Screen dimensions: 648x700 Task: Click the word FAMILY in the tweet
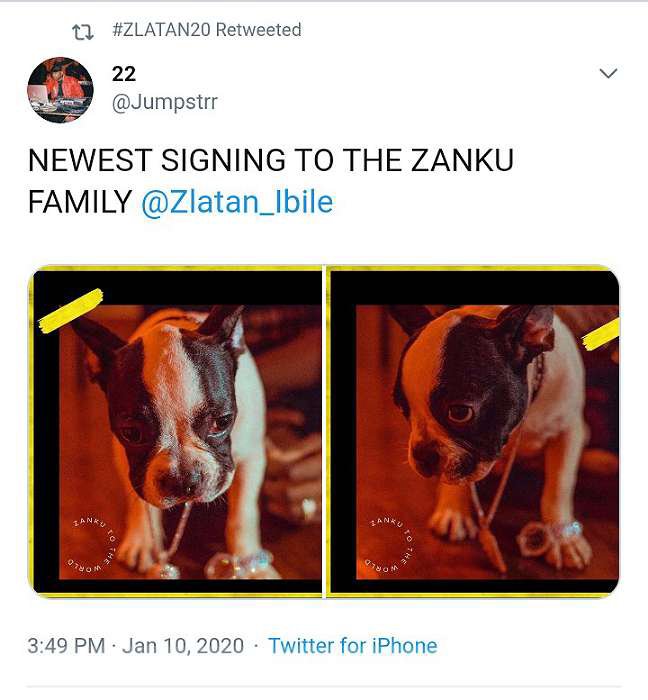pyautogui.click(x=79, y=202)
